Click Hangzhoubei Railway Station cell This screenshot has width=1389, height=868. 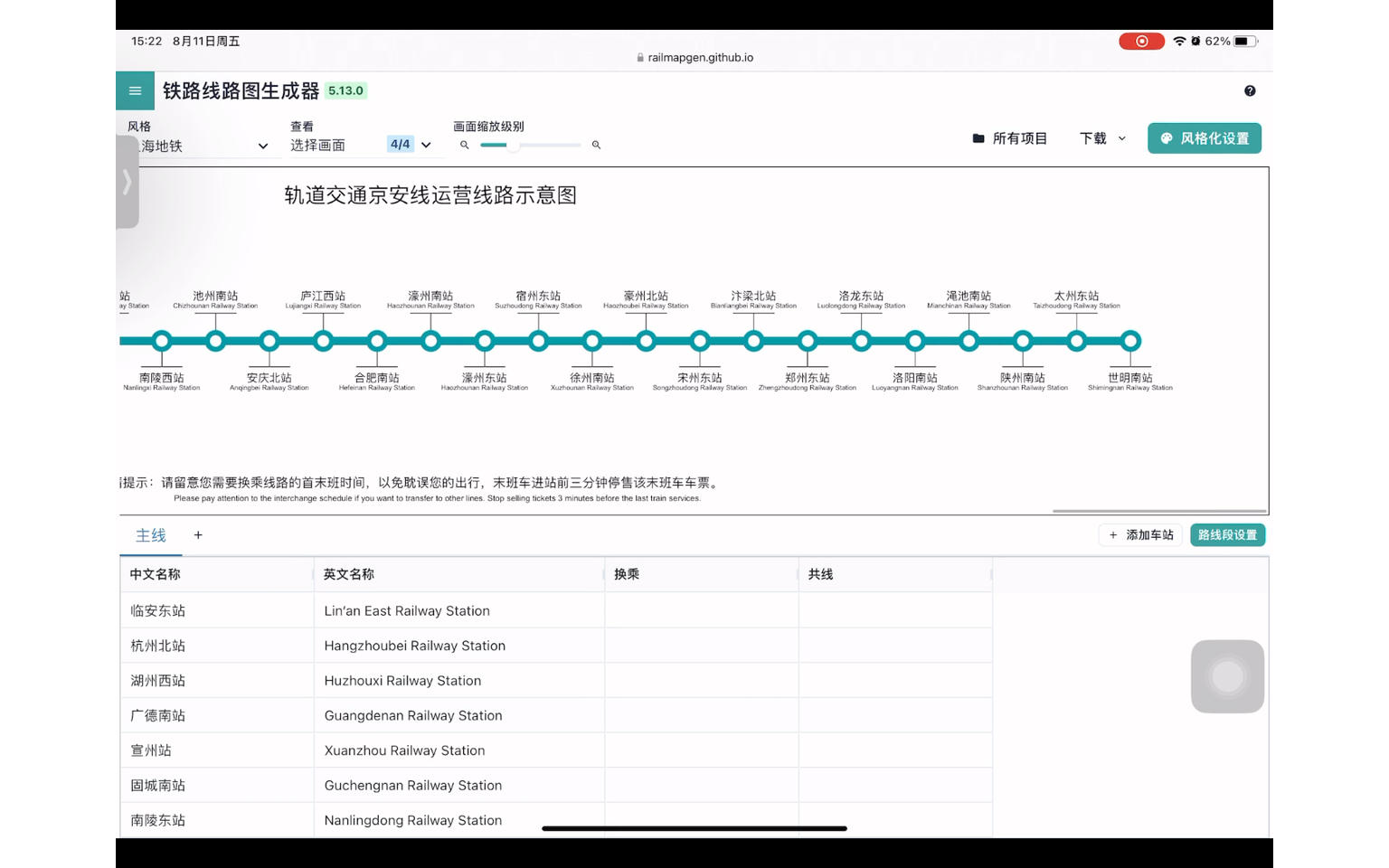click(x=459, y=646)
